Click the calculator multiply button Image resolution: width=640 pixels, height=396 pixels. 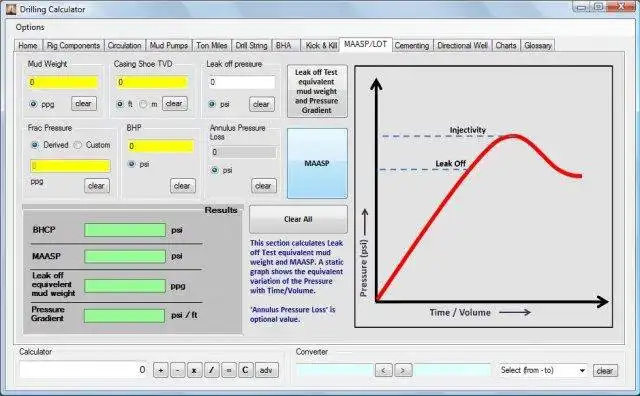tap(194, 370)
